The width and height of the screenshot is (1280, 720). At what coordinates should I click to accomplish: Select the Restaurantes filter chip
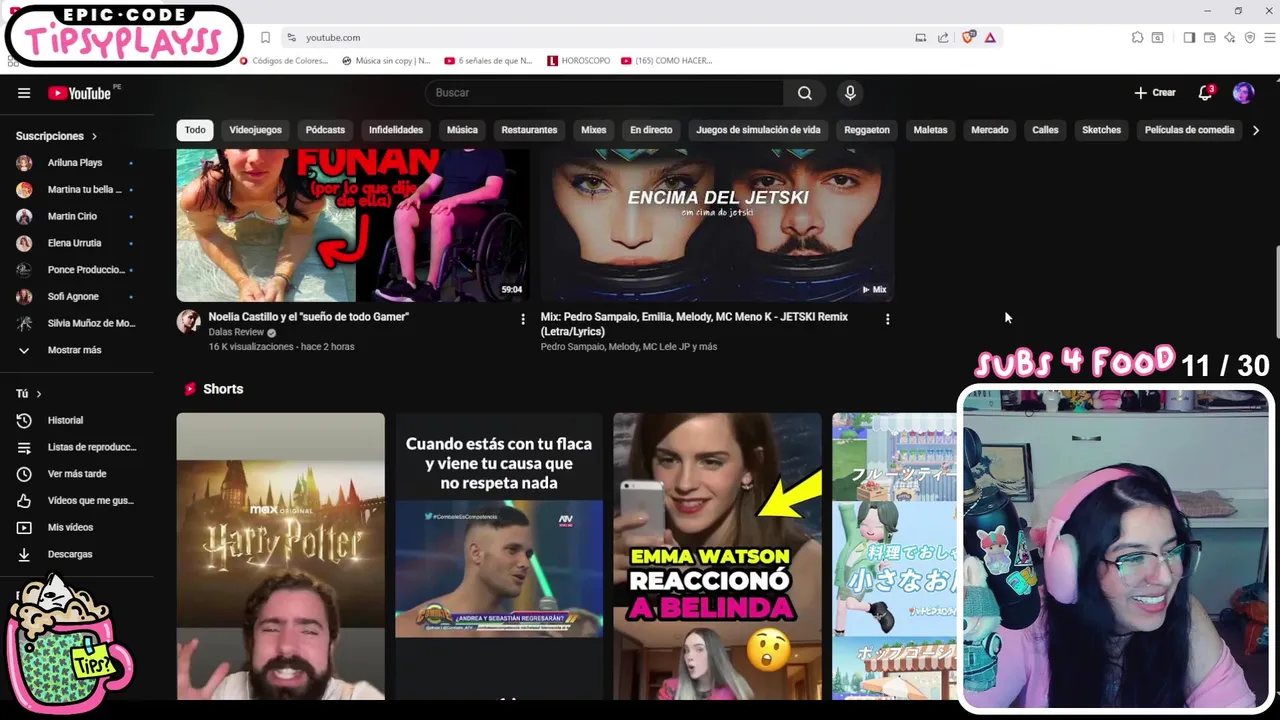coord(529,130)
